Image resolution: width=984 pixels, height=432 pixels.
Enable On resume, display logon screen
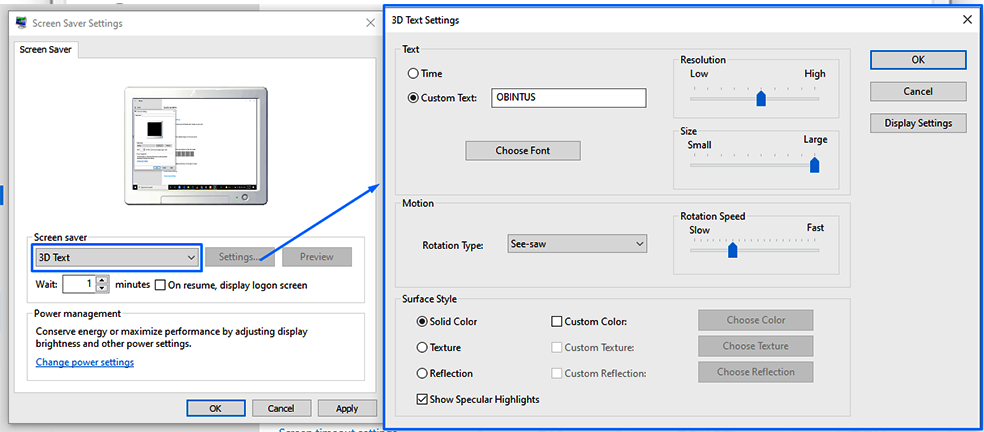point(160,285)
